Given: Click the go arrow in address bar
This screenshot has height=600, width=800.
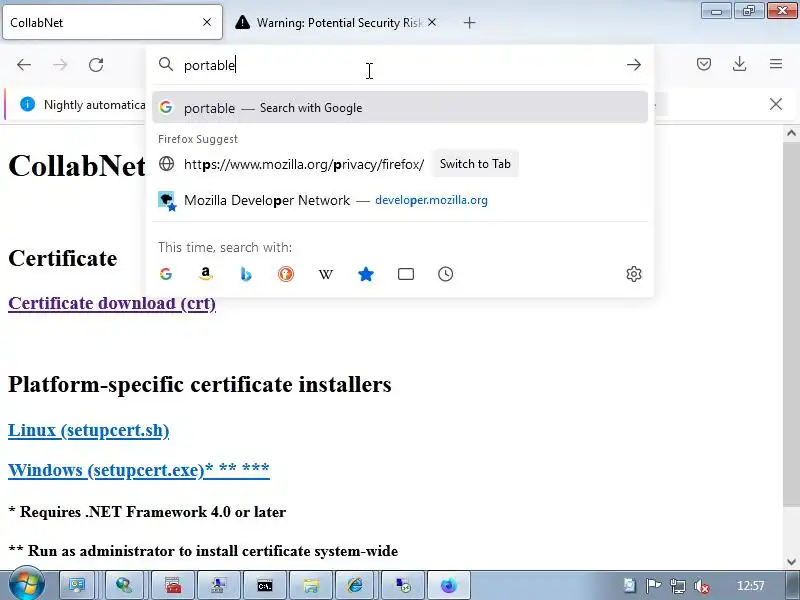Looking at the screenshot, I should [634, 65].
